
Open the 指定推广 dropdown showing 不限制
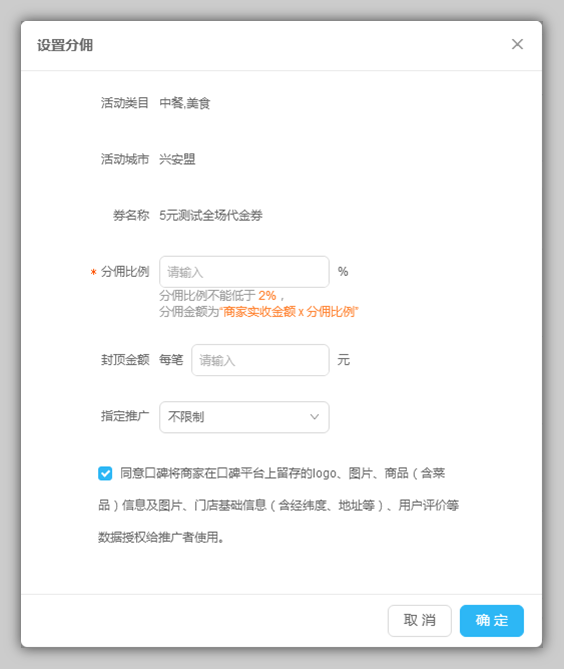pyautogui.click(x=244, y=417)
